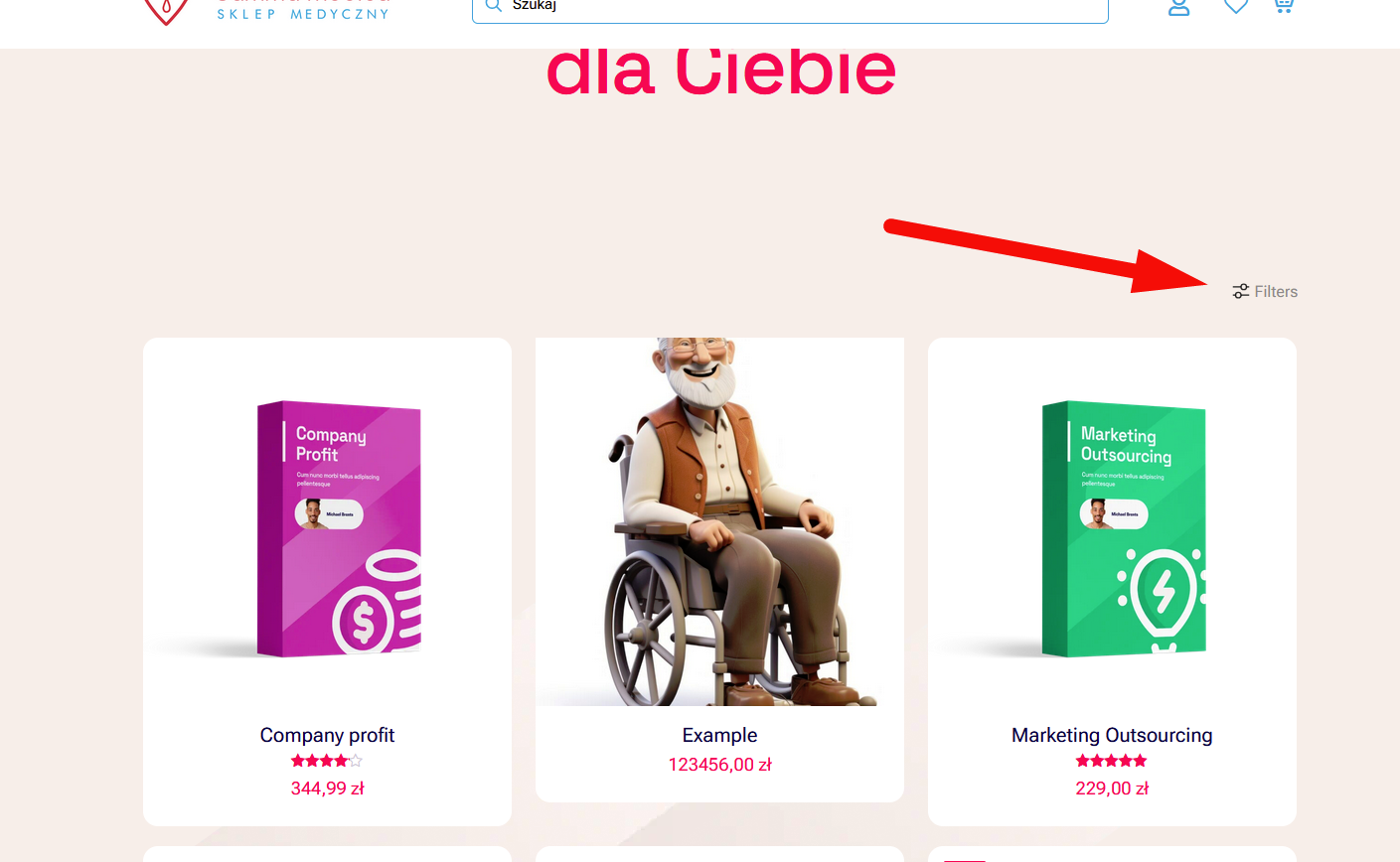Open the user account icon
The height and width of the screenshot is (862, 1400).
click(1178, 7)
